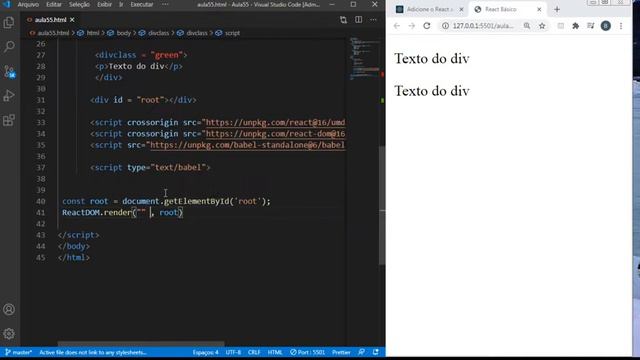Click the master branch in status bar
The height and width of the screenshot is (360, 640).
click(19, 352)
